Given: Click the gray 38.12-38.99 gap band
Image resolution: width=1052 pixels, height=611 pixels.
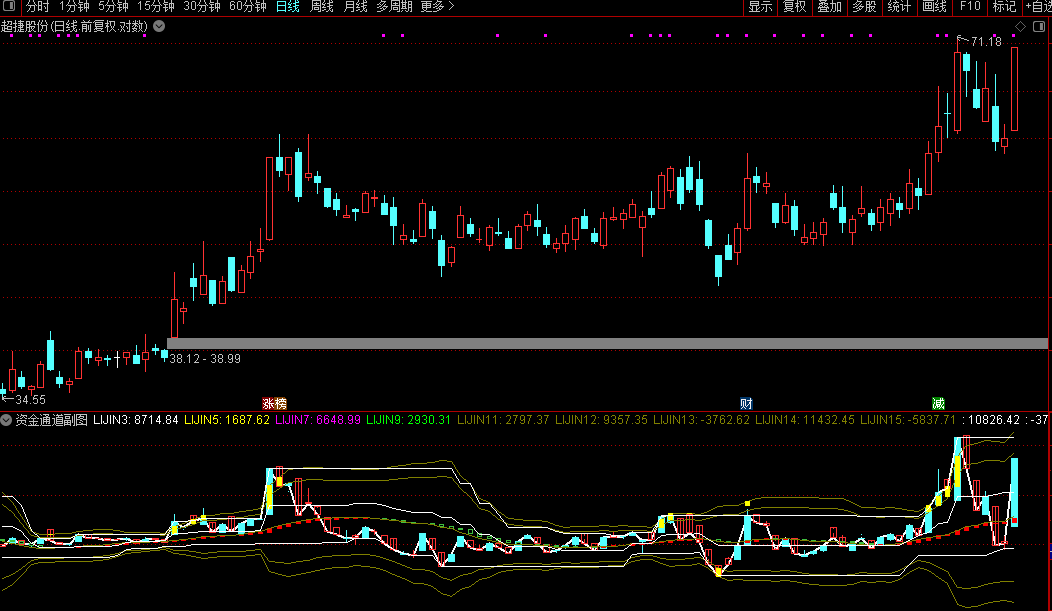Looking at the screenshot, I should [600, 343].
